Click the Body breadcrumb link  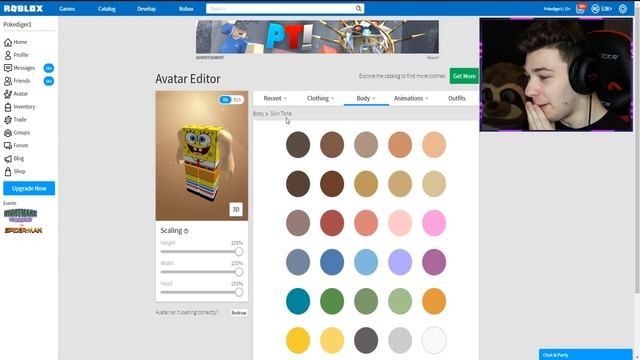click(258, 113)
